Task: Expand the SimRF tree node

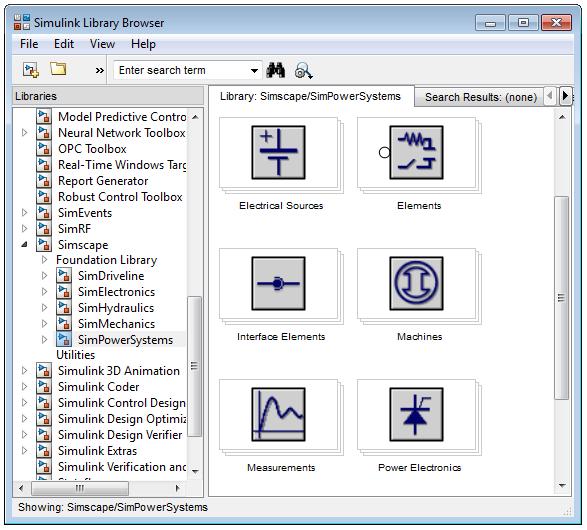Action: (25, 228)
